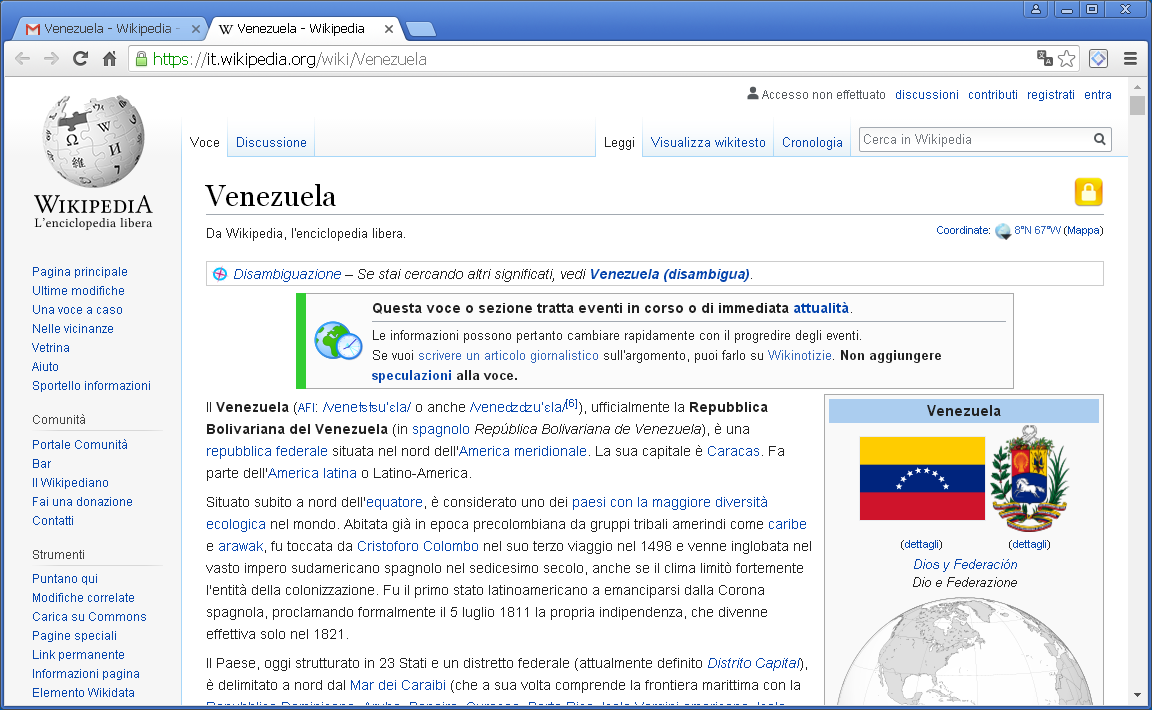Click the Wikipedia globe logo
This screenshot has width=1152, height=710.
click(93, 145)
